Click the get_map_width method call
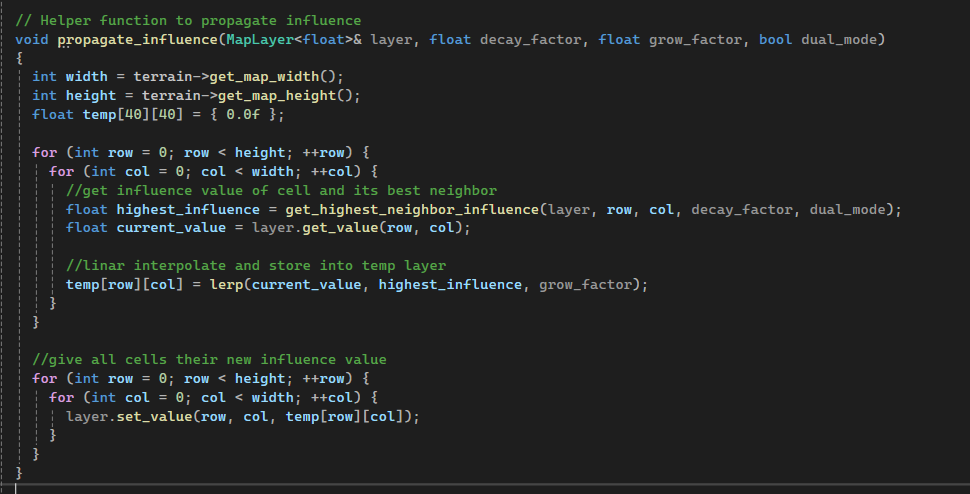This screenshot has height=494, width=970. pyautogui.click(x=259, y=77)
